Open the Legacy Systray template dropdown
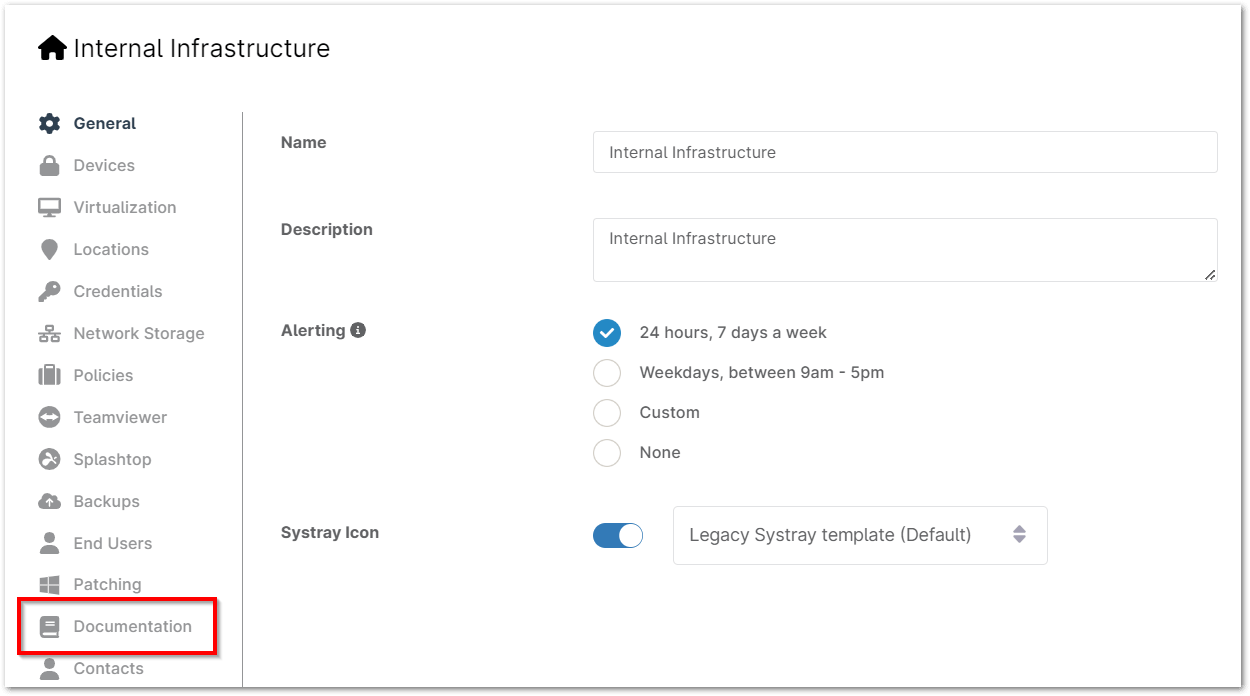Image resolution: width=1250 pixels, height=696 pixels. [x=859, y=535]
